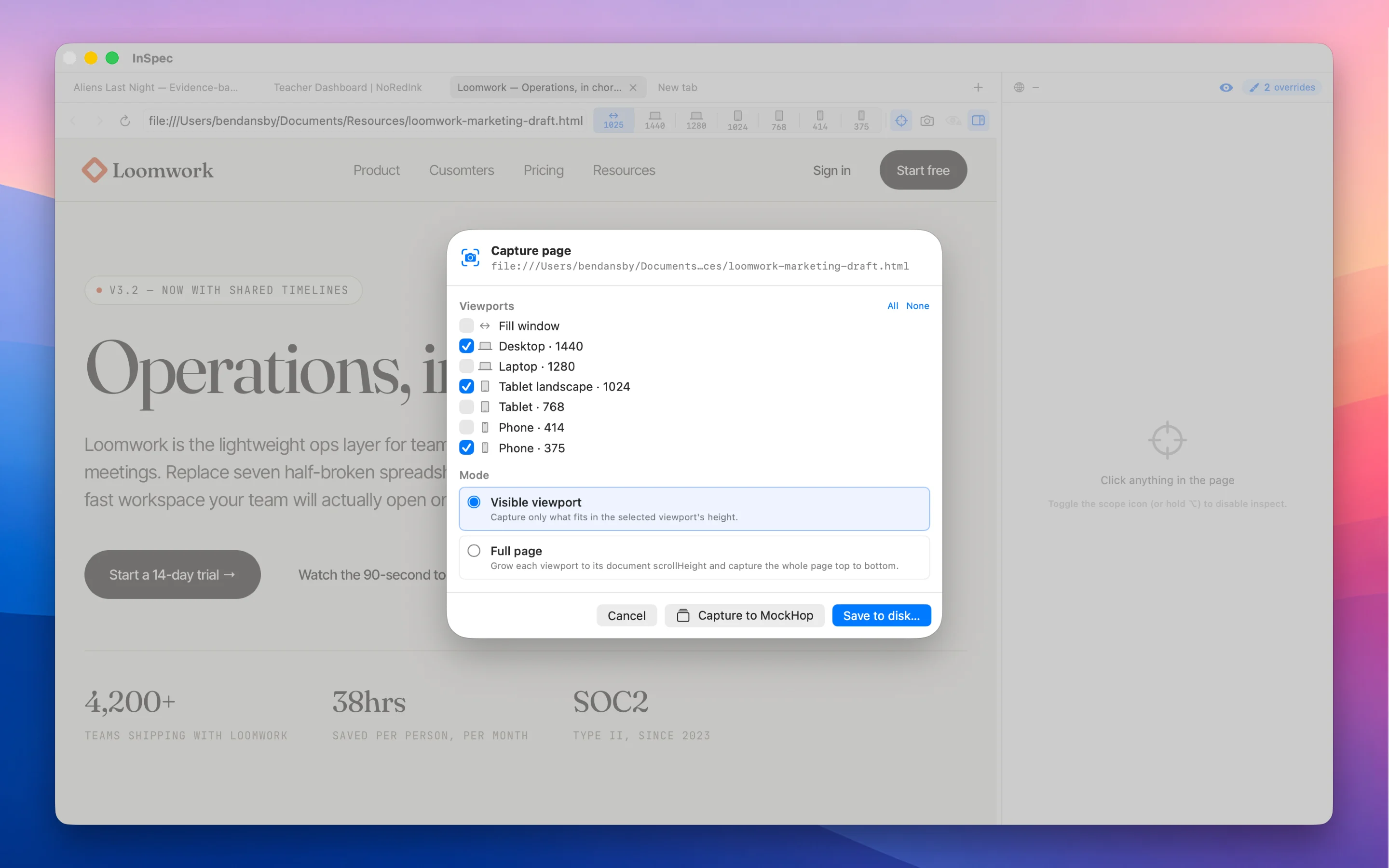
Task: Uncheck the Desktop · 1440 checkbox
Action: pos(467,346)
